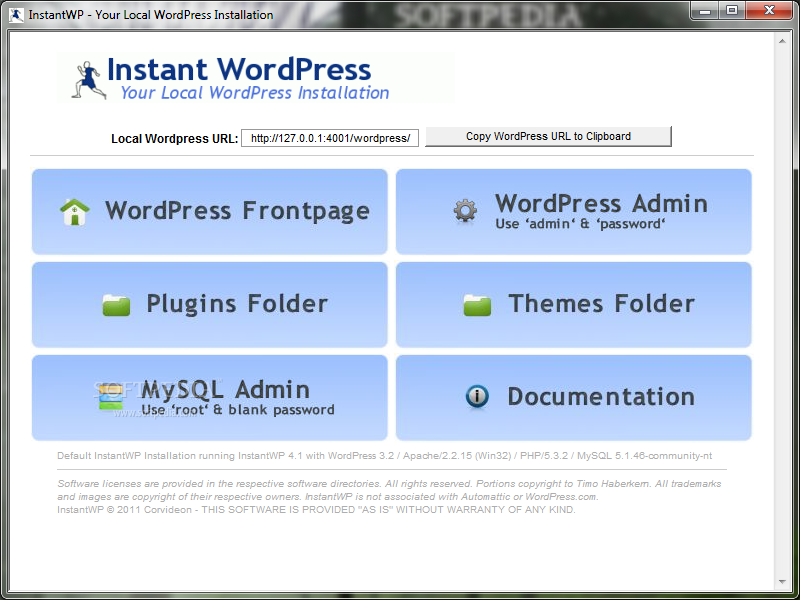Viewport: 800px width, 600px height.
Task: Click the blue info icon beside Documentation
Action: (477, 396)
